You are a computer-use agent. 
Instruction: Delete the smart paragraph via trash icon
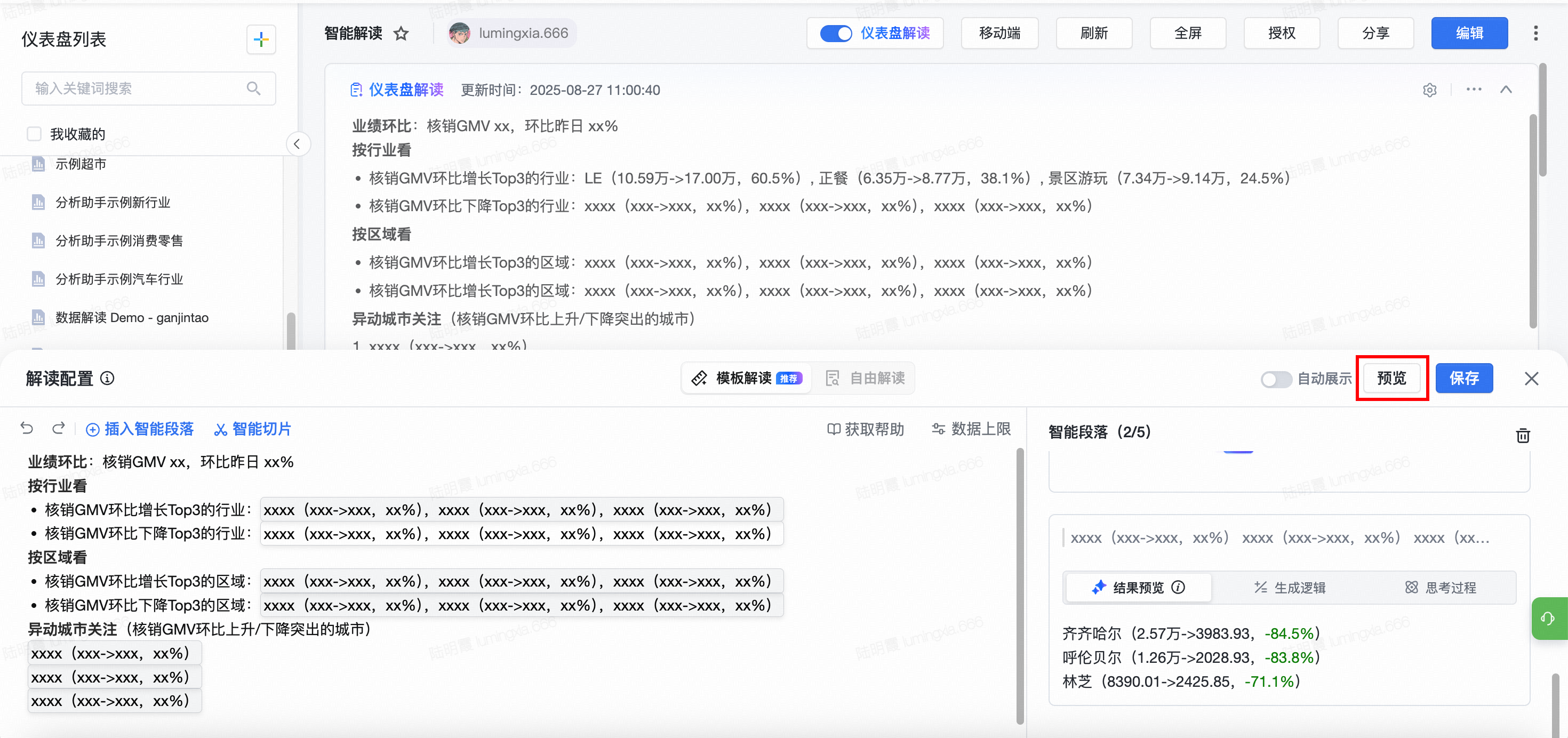coord(1522,435)
